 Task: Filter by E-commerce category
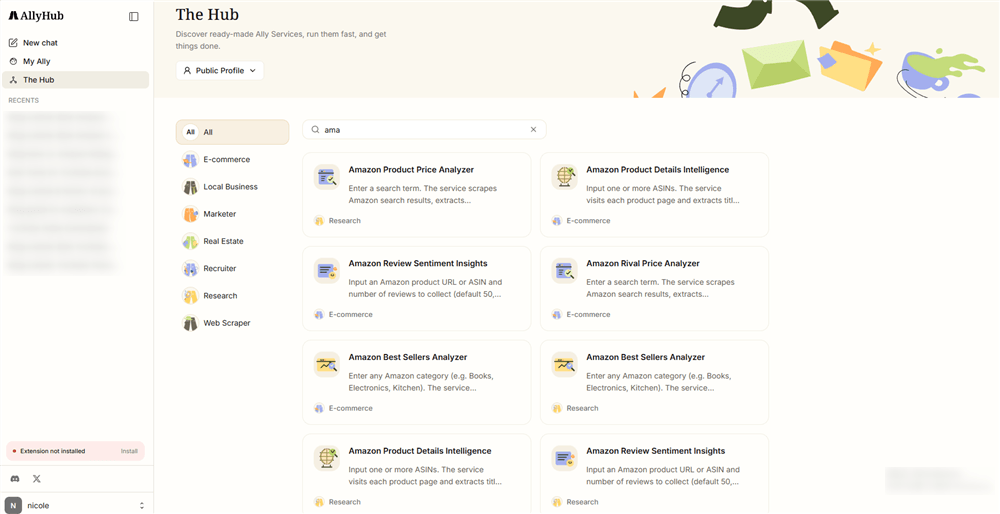232,159
